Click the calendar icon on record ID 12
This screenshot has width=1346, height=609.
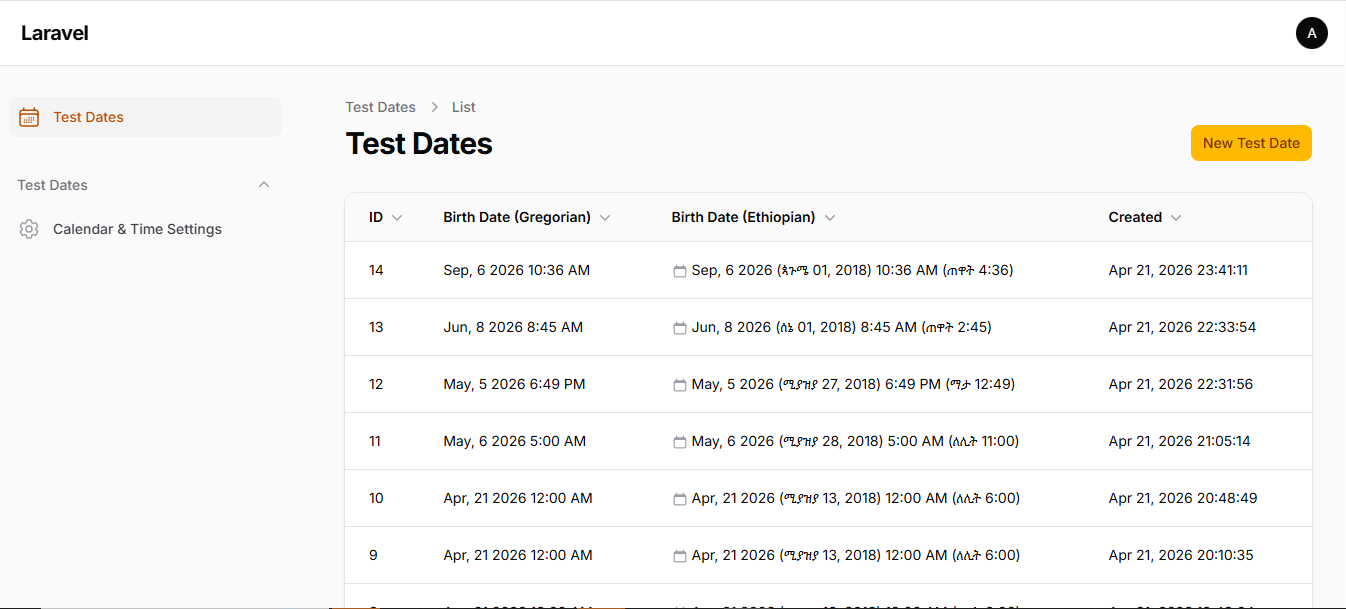679,384
